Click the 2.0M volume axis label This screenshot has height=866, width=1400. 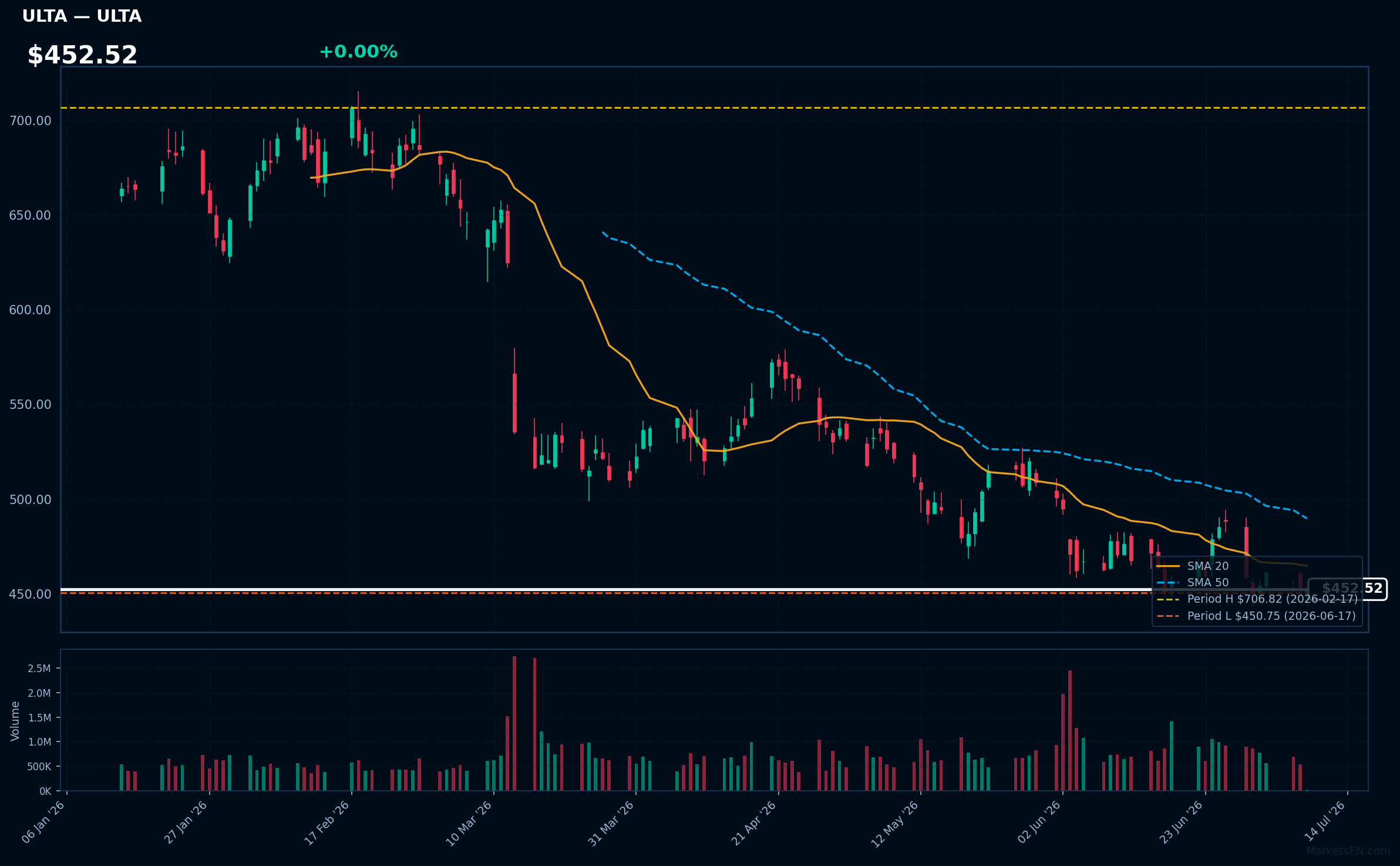click(x=39, y=693)
